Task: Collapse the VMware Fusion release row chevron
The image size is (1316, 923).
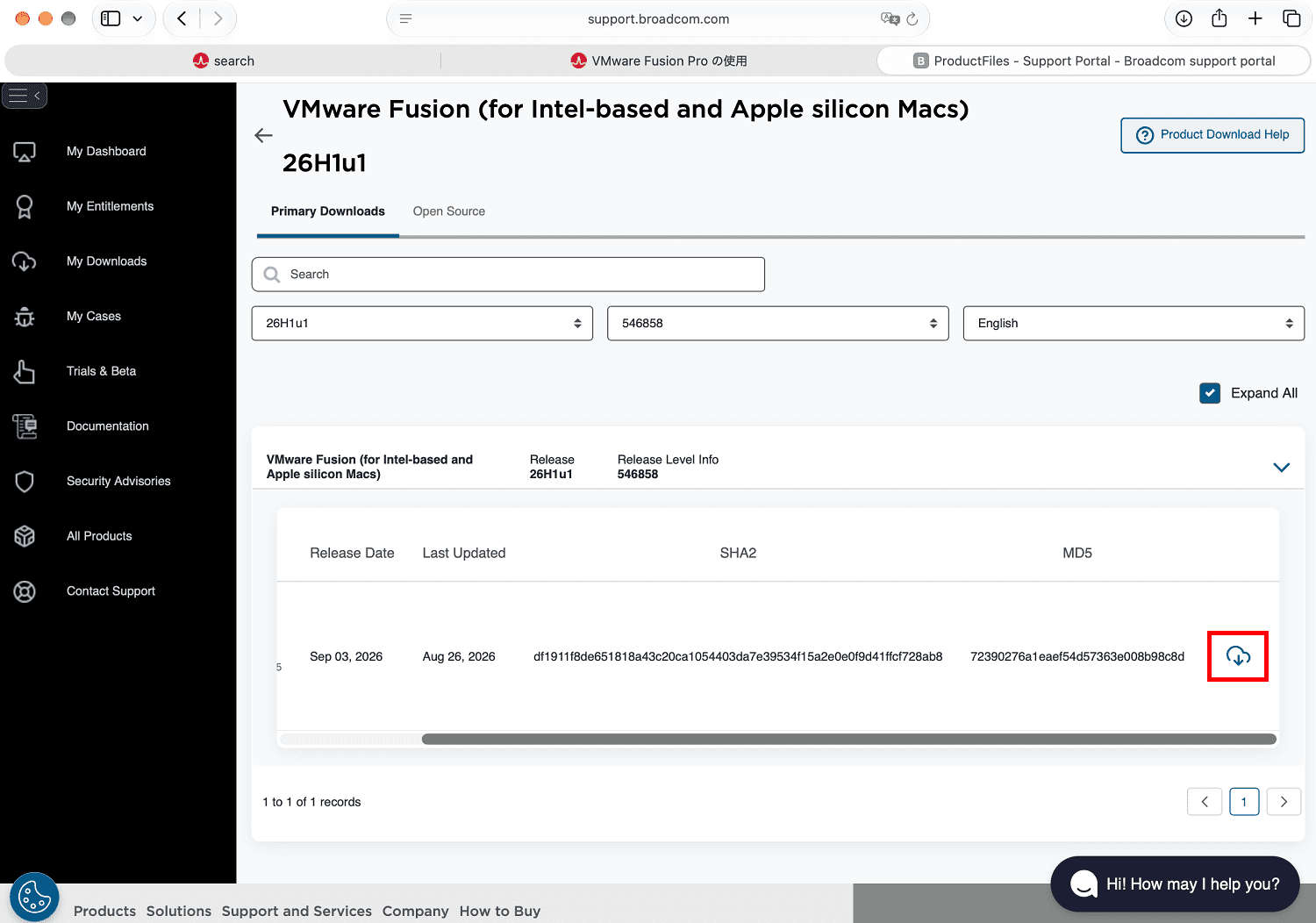Action: coord(1281,467)
